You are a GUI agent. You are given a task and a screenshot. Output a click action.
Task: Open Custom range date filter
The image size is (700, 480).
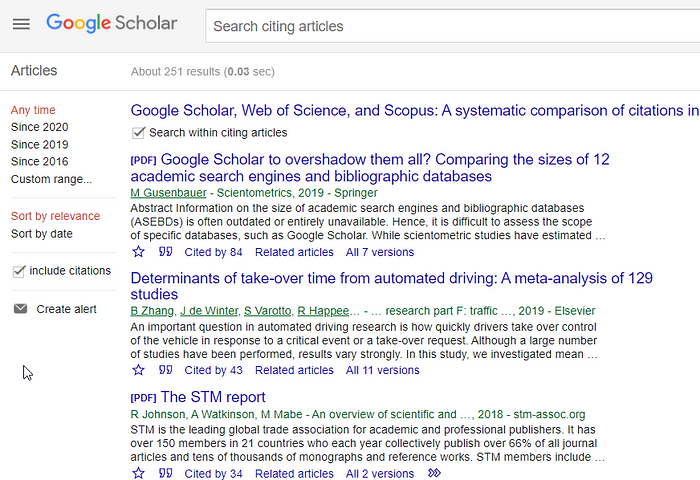pyautogui.click(x=51, y=179)
